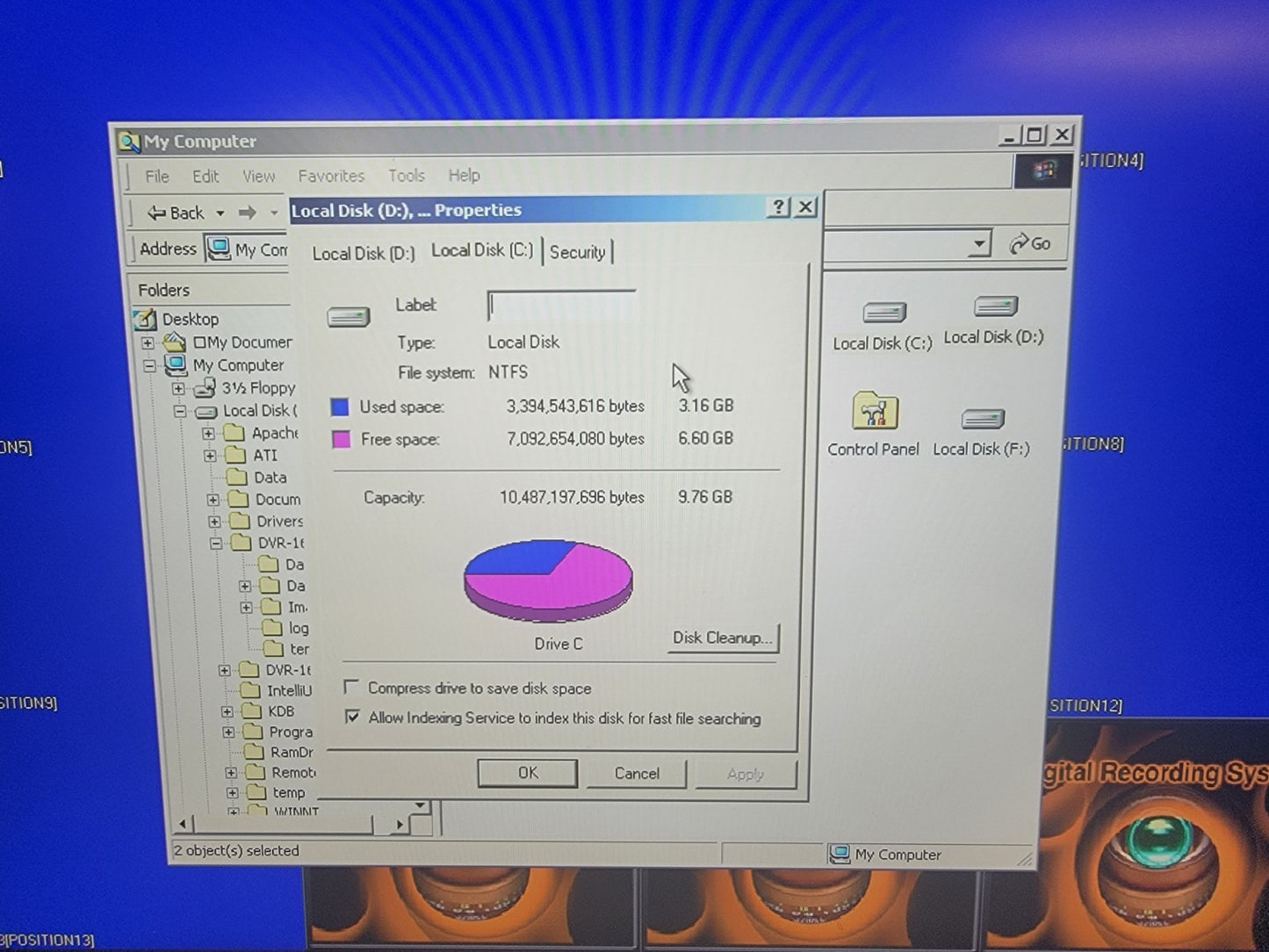Open the Address bar dropdown arrow

[x=978, y=244]
